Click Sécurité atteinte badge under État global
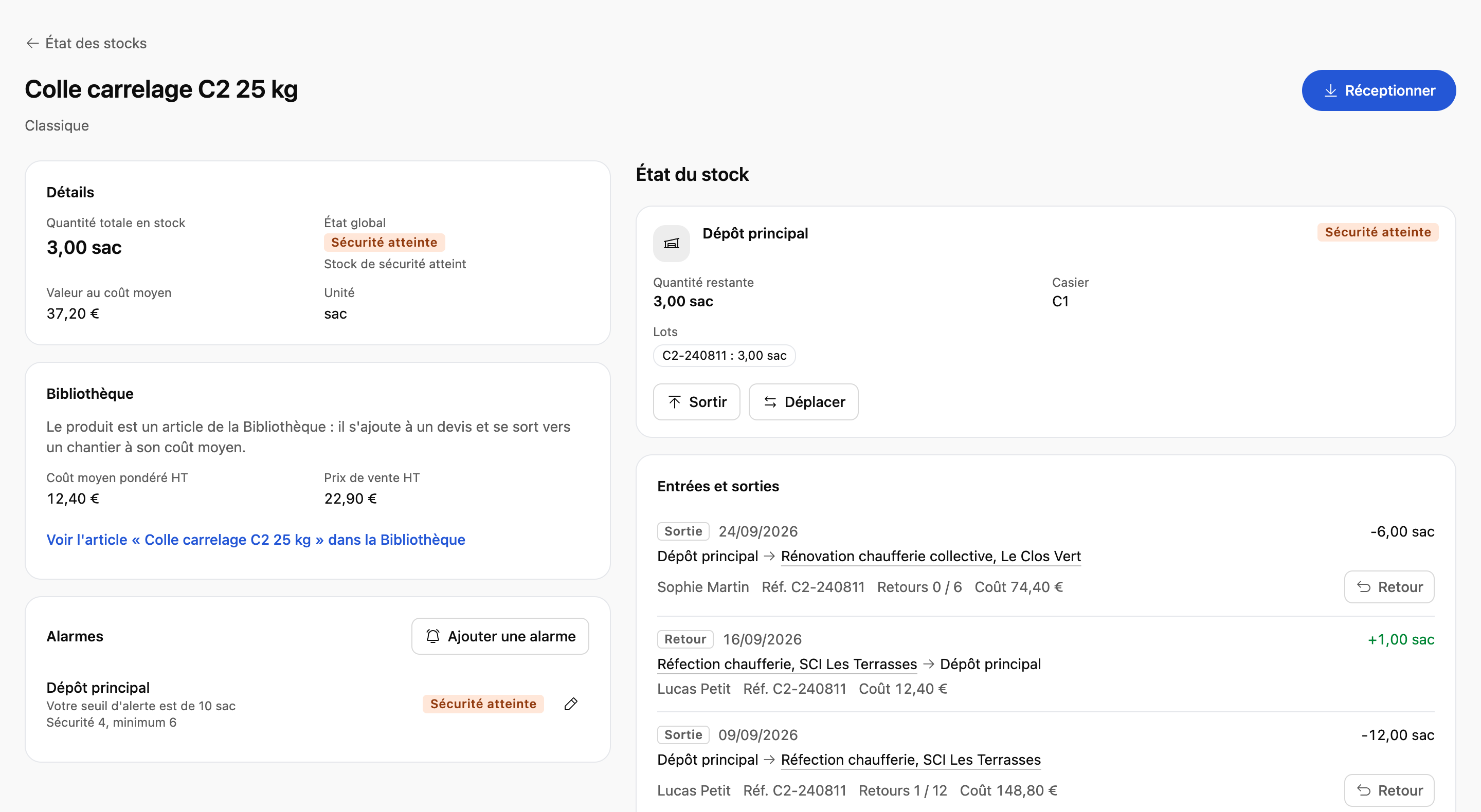The width and height of the screenshot is (1481, 812). pos(384,243)
